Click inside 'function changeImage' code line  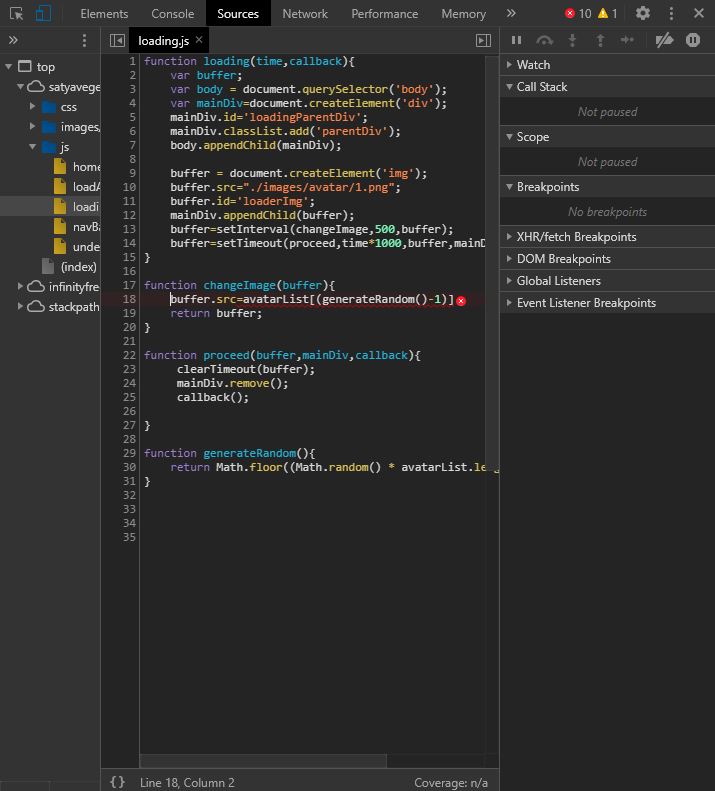pyautogui.click(x=239, y=285)
